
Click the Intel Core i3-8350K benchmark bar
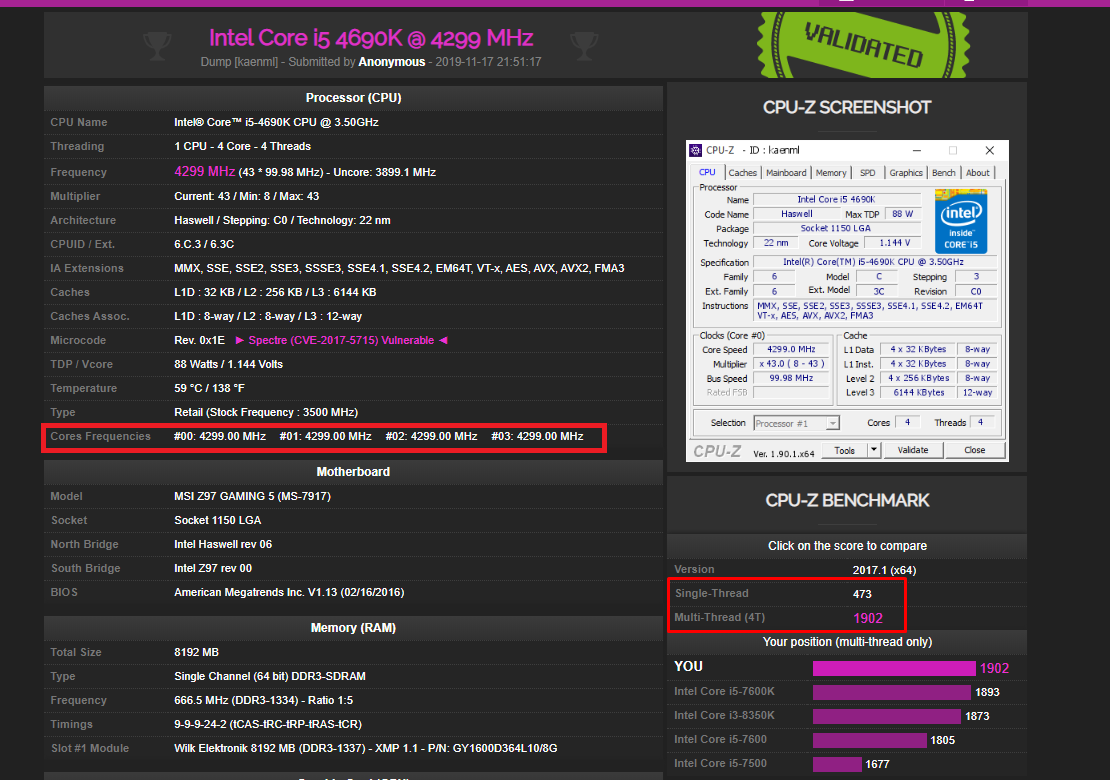pyautogui.click(x=887, y=716)
